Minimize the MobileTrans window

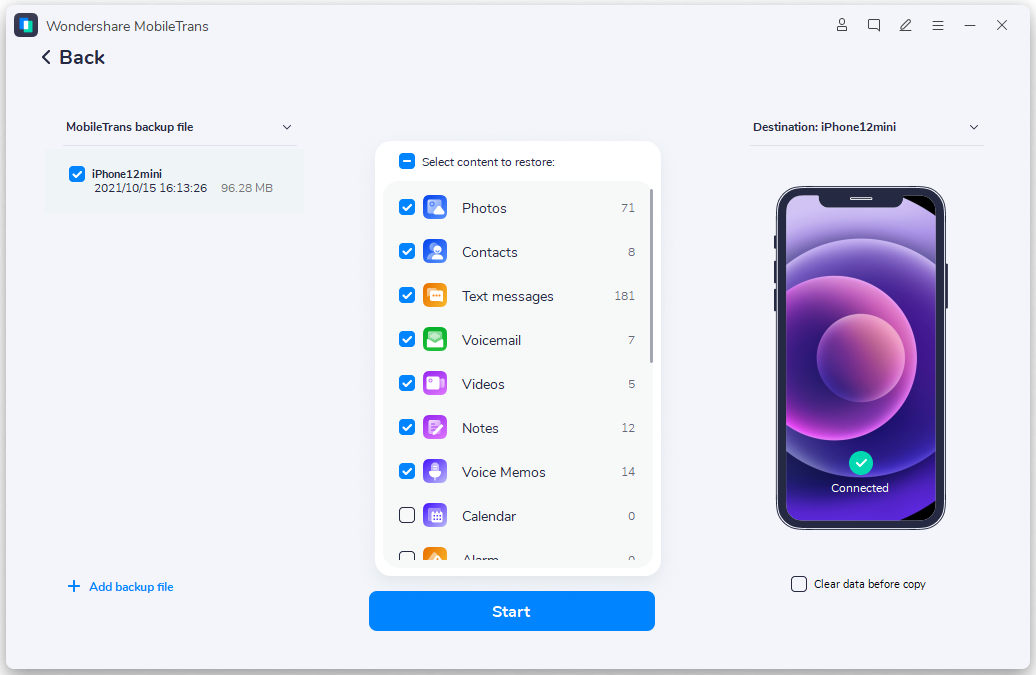[x=970, y=25]
